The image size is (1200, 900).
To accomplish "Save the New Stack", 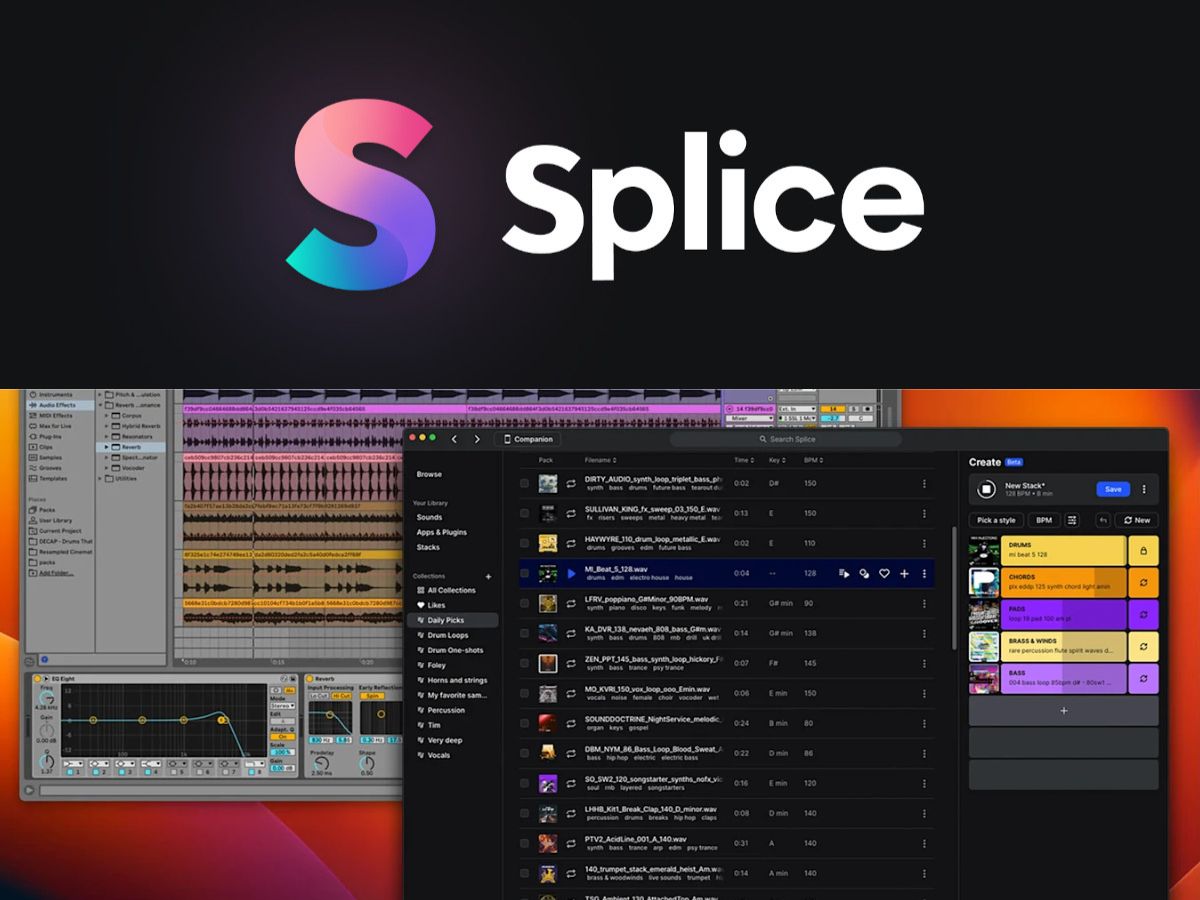I will [x=1113, y=489].
